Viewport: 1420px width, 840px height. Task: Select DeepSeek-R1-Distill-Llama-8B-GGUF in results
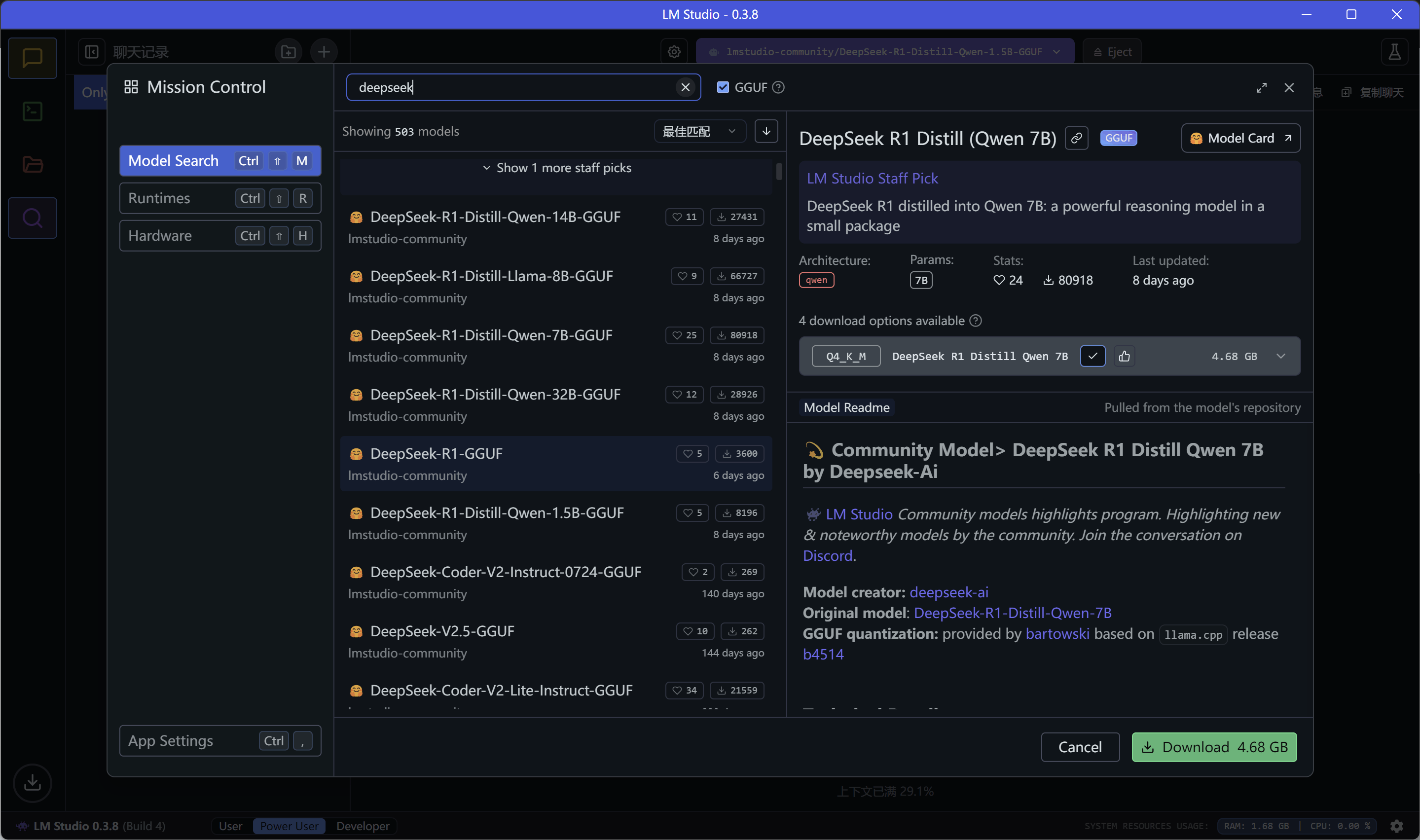[491, 276]
